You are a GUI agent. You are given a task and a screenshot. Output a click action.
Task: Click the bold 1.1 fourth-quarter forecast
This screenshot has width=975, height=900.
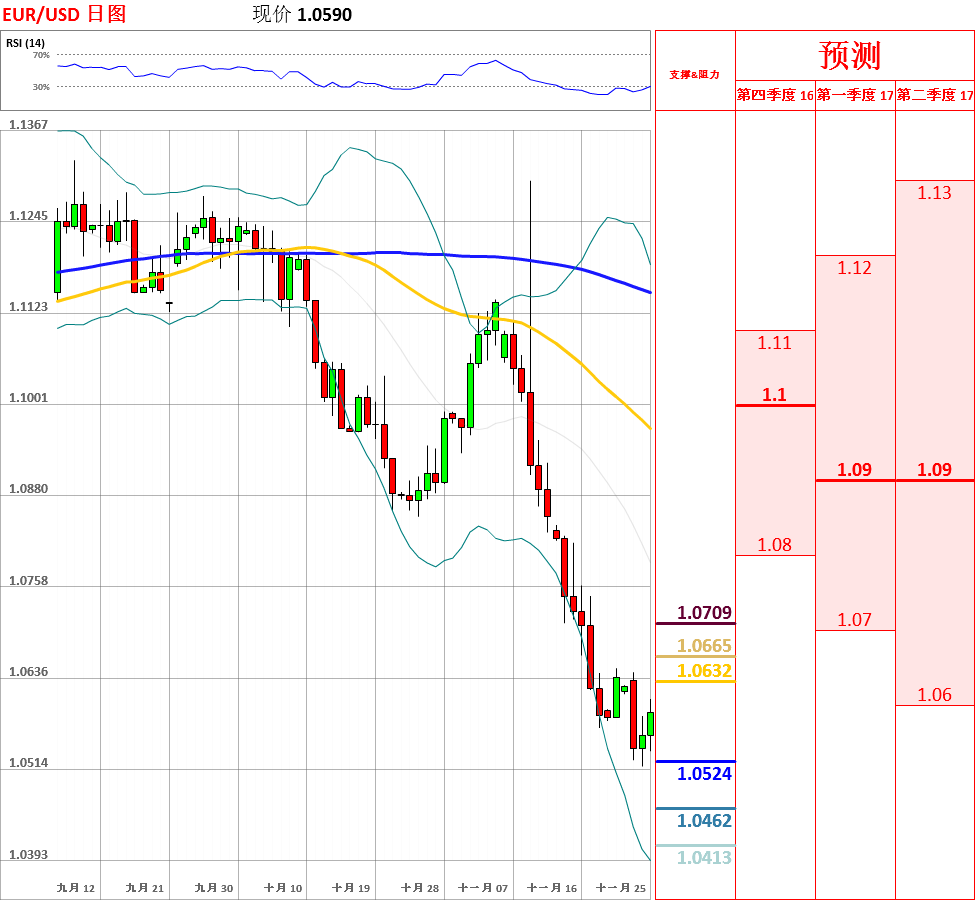(774, 394)
